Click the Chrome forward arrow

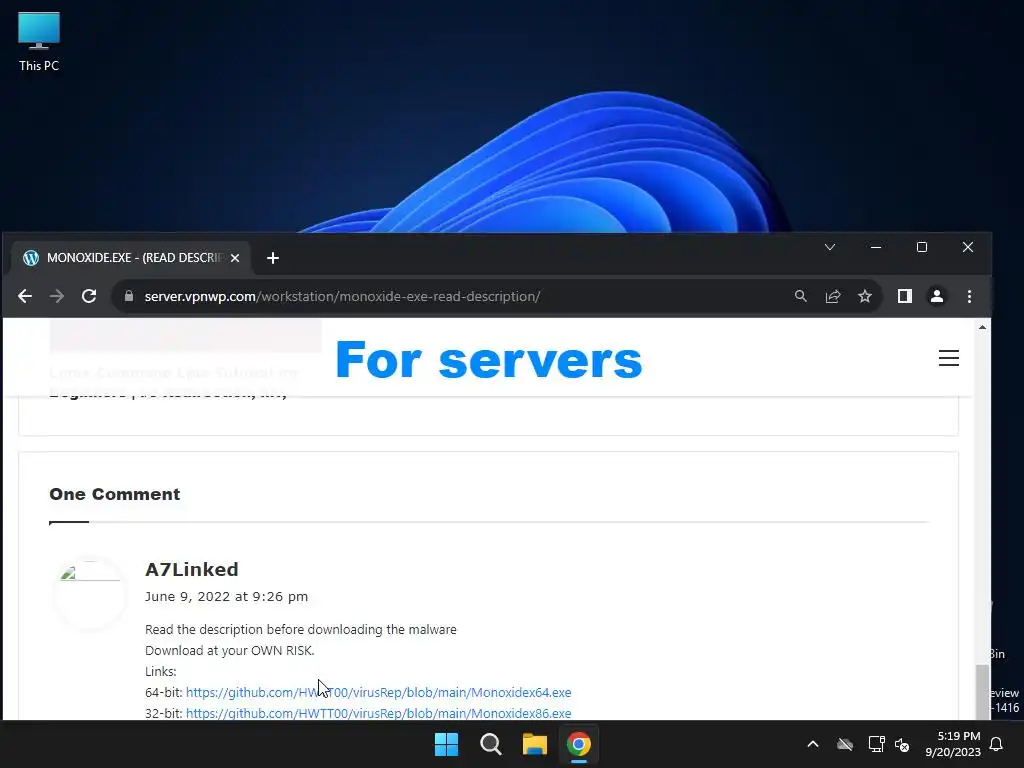57,296
